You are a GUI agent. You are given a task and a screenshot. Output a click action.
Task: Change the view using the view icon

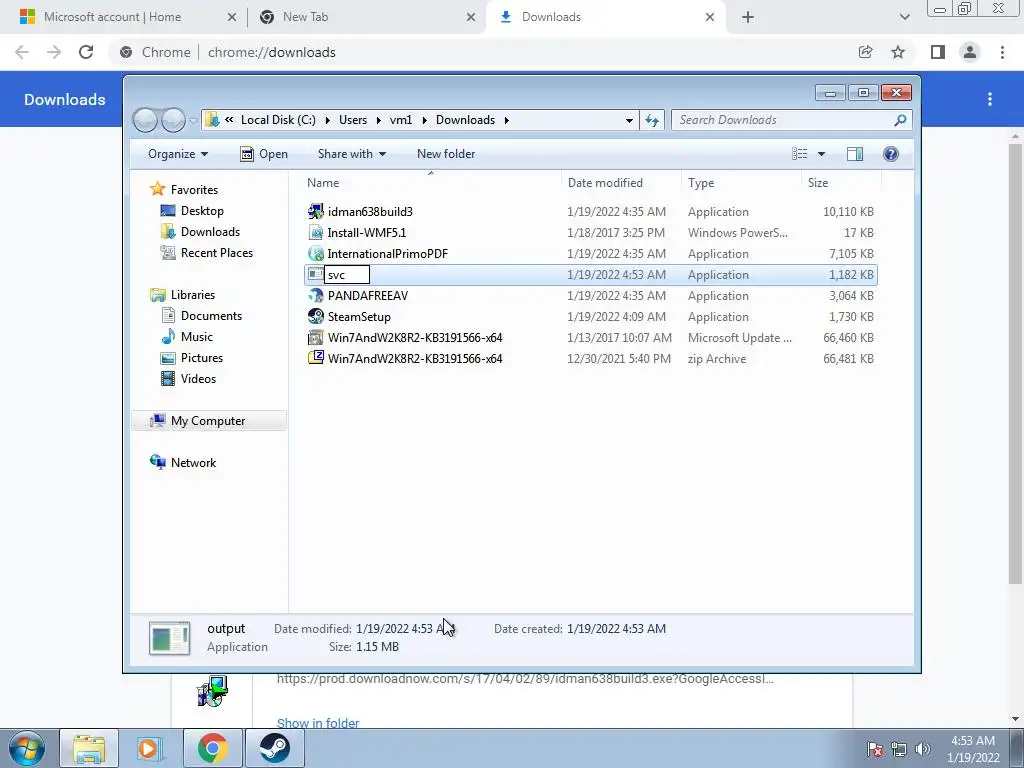pyautogui.click(x=800, y=154)
